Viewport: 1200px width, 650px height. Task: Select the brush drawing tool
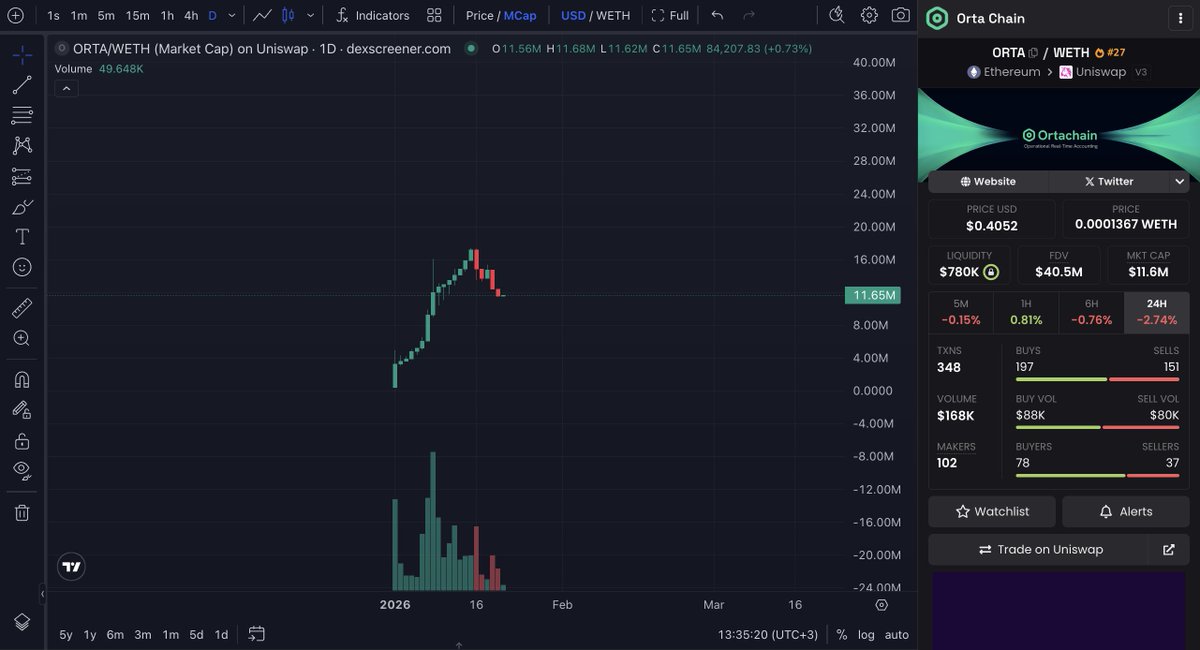coord(22,207)
